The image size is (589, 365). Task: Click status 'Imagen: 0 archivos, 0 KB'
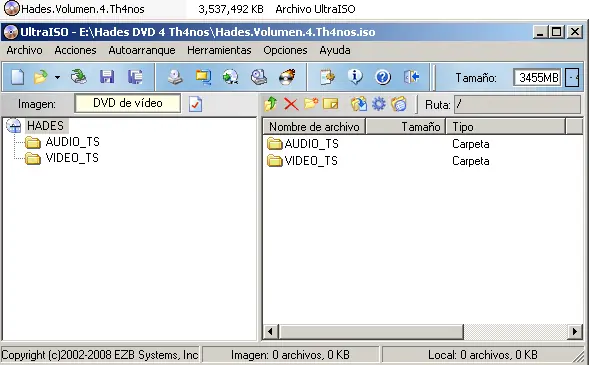[290, 354]
